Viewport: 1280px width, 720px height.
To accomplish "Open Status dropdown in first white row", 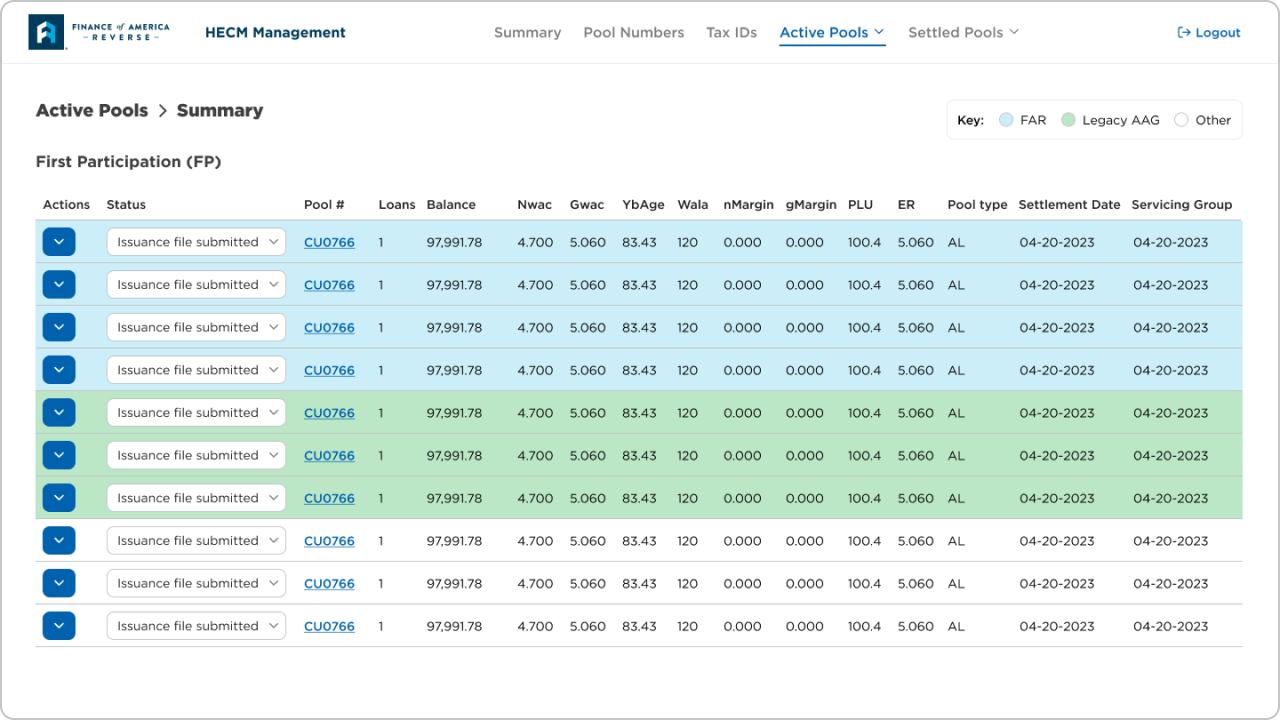I will pyautogui.click(x=196, y=541).
